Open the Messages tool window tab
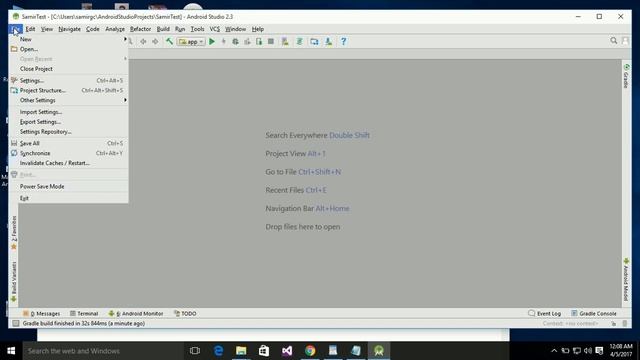The image size is (640, 360). point(42,313)
